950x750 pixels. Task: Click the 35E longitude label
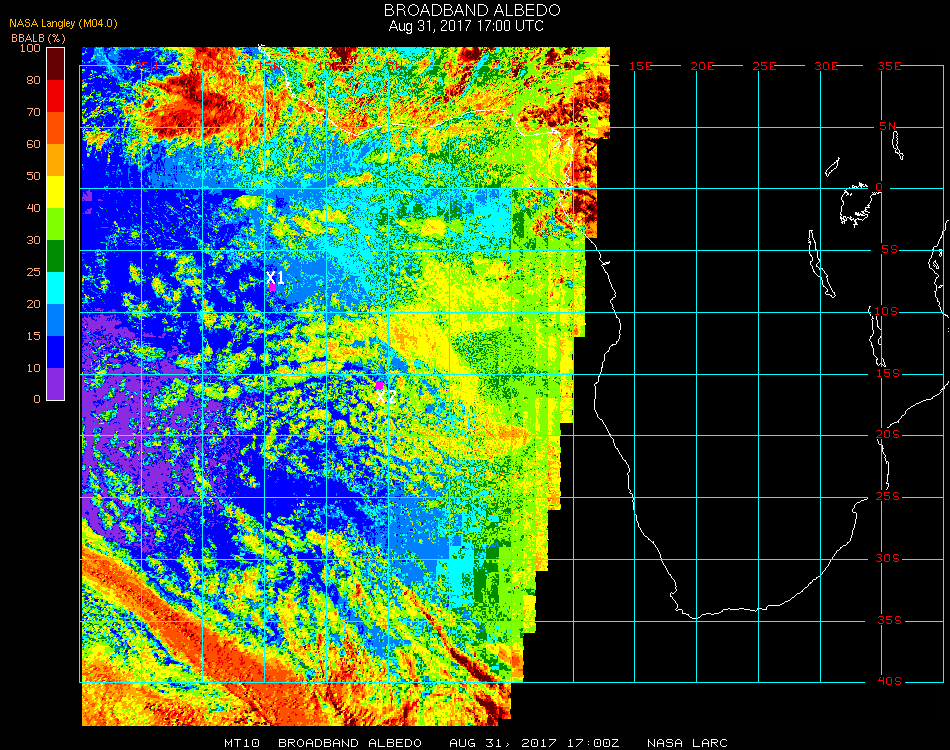[889, 66]
